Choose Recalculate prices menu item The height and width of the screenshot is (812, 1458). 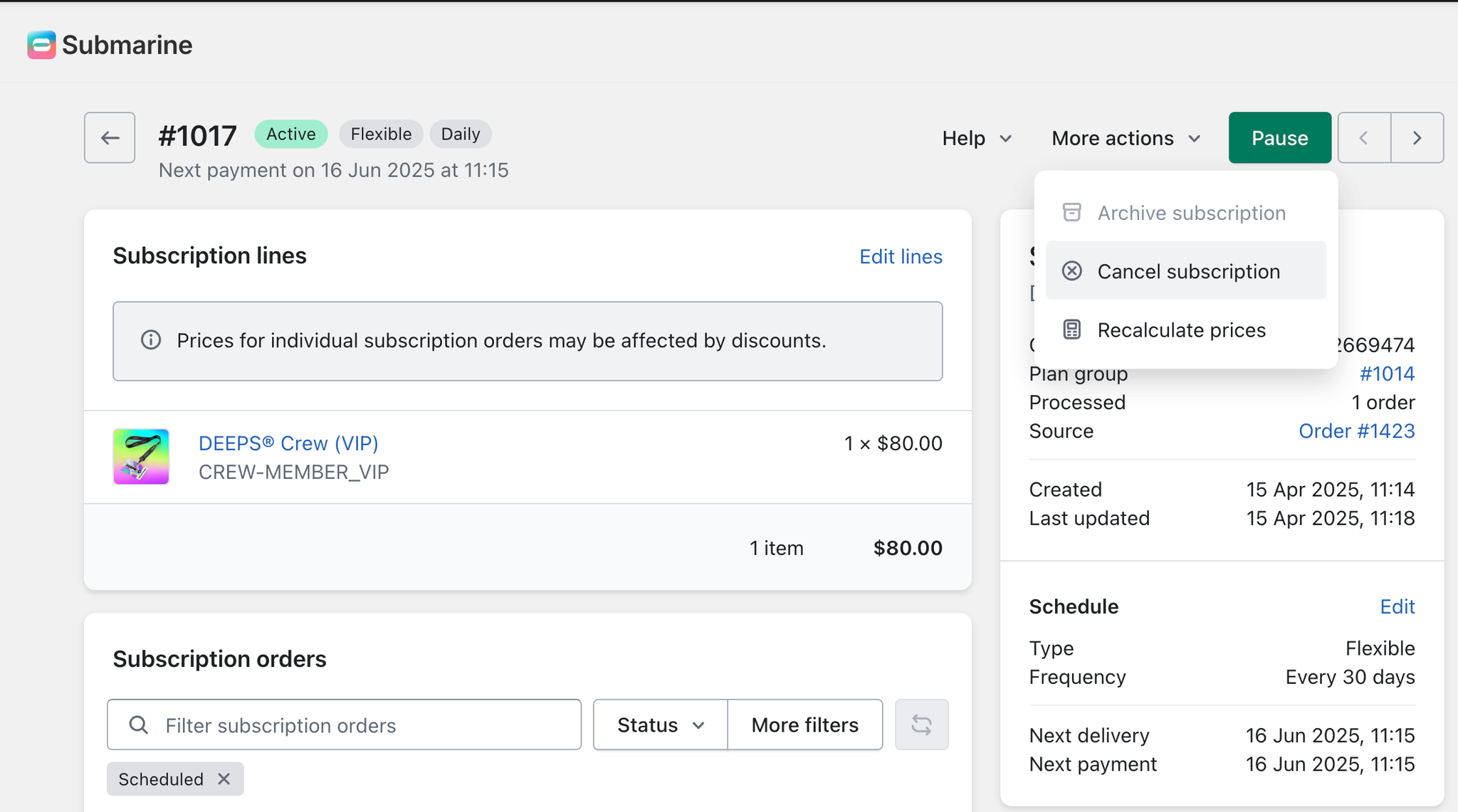pos(1181,330)
